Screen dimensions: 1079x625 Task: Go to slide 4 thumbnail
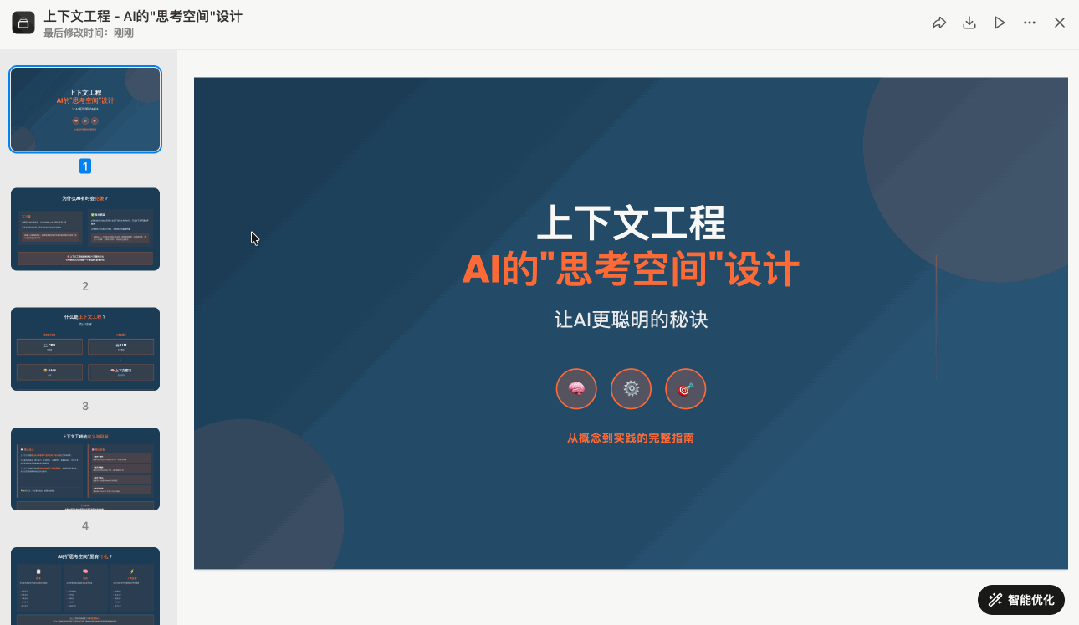click(x=85, y=469)
